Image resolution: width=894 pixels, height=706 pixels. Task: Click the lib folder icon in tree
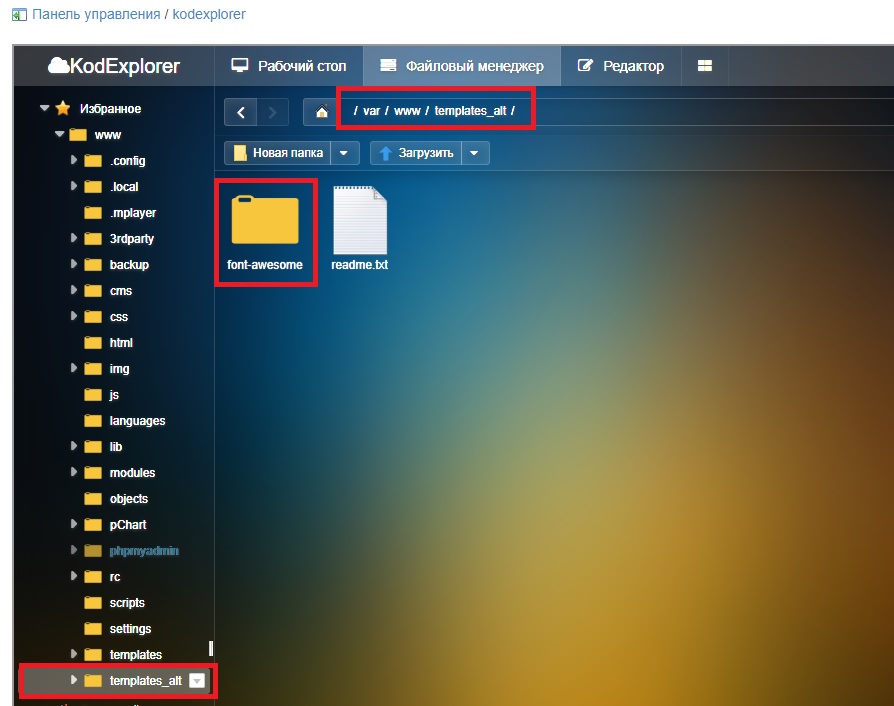pos(93,447)
